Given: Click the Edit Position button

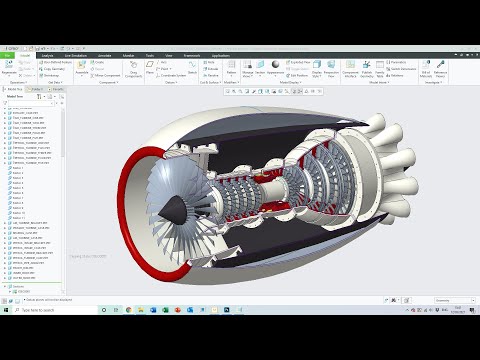Looking at the screenshot, I should [x=297, y=76].
